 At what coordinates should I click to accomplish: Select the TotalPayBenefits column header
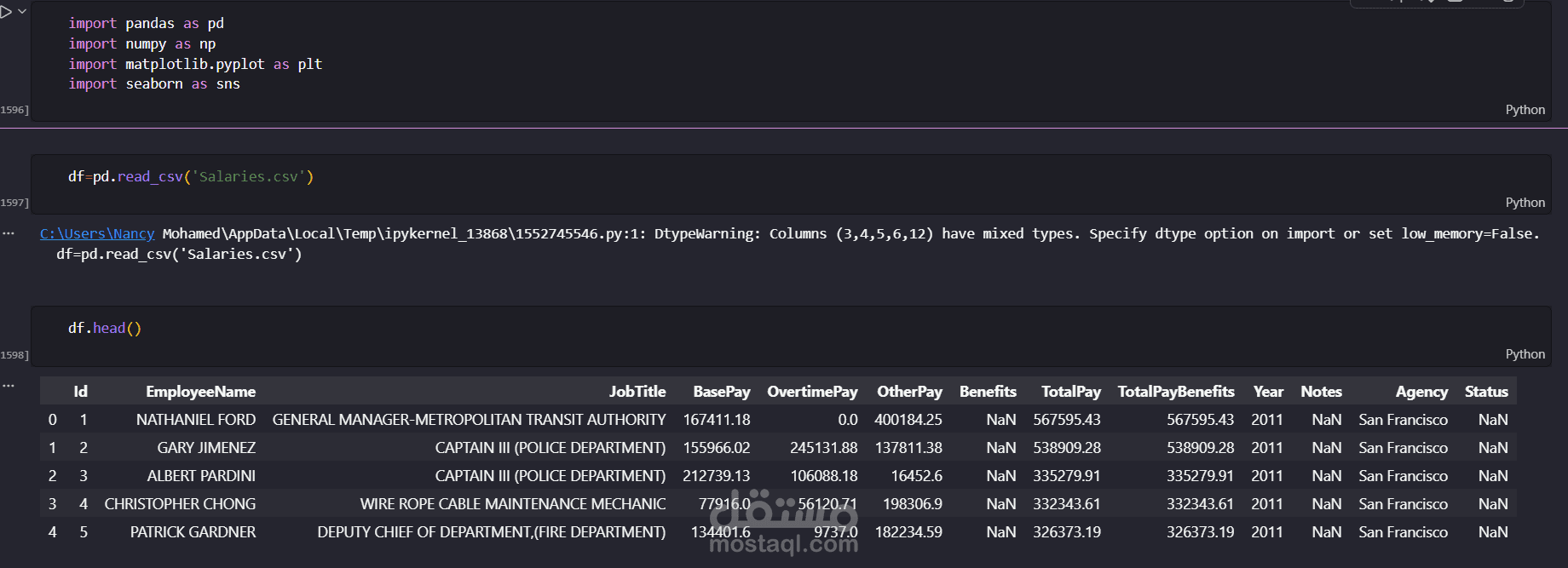click(1176, 392)
